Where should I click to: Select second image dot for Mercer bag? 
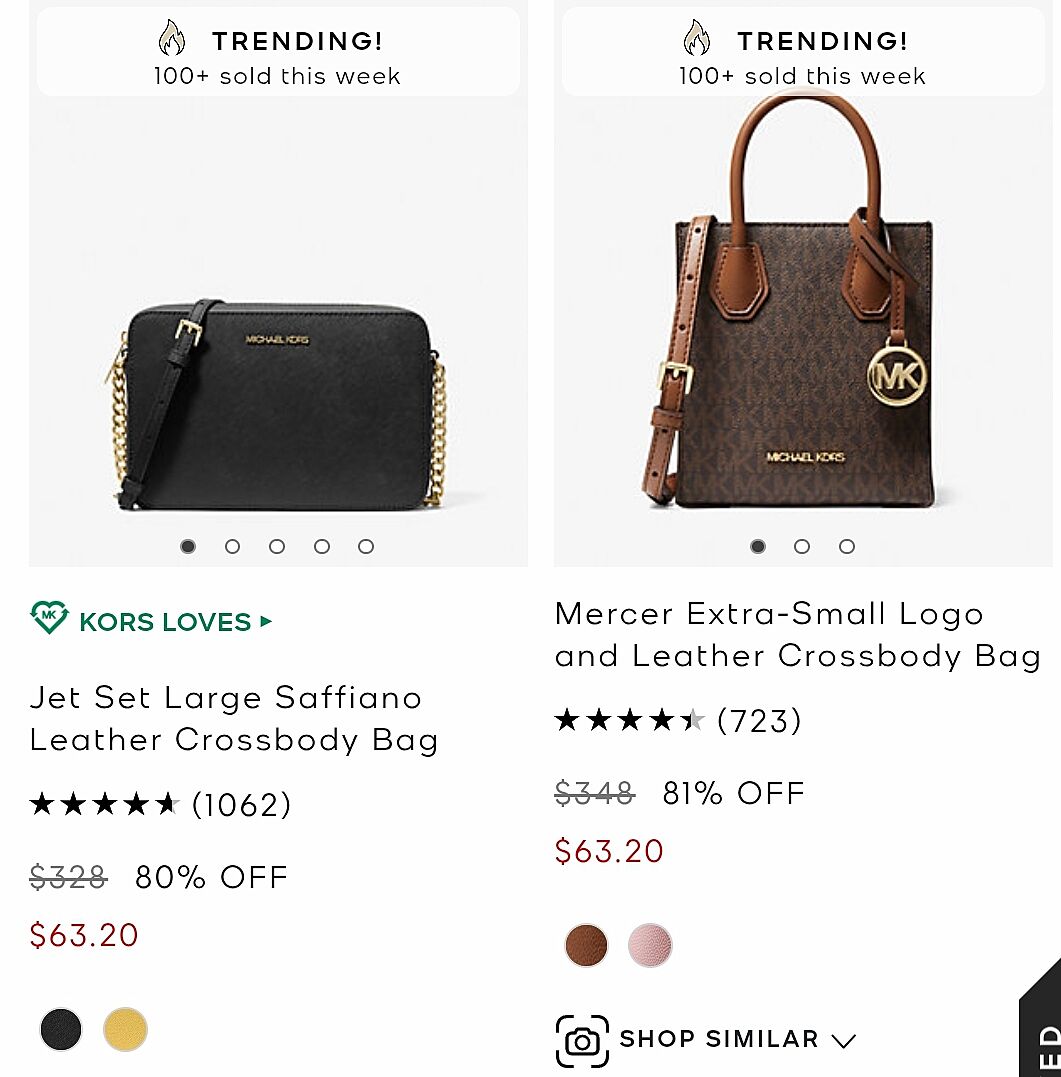pos(802,546)
